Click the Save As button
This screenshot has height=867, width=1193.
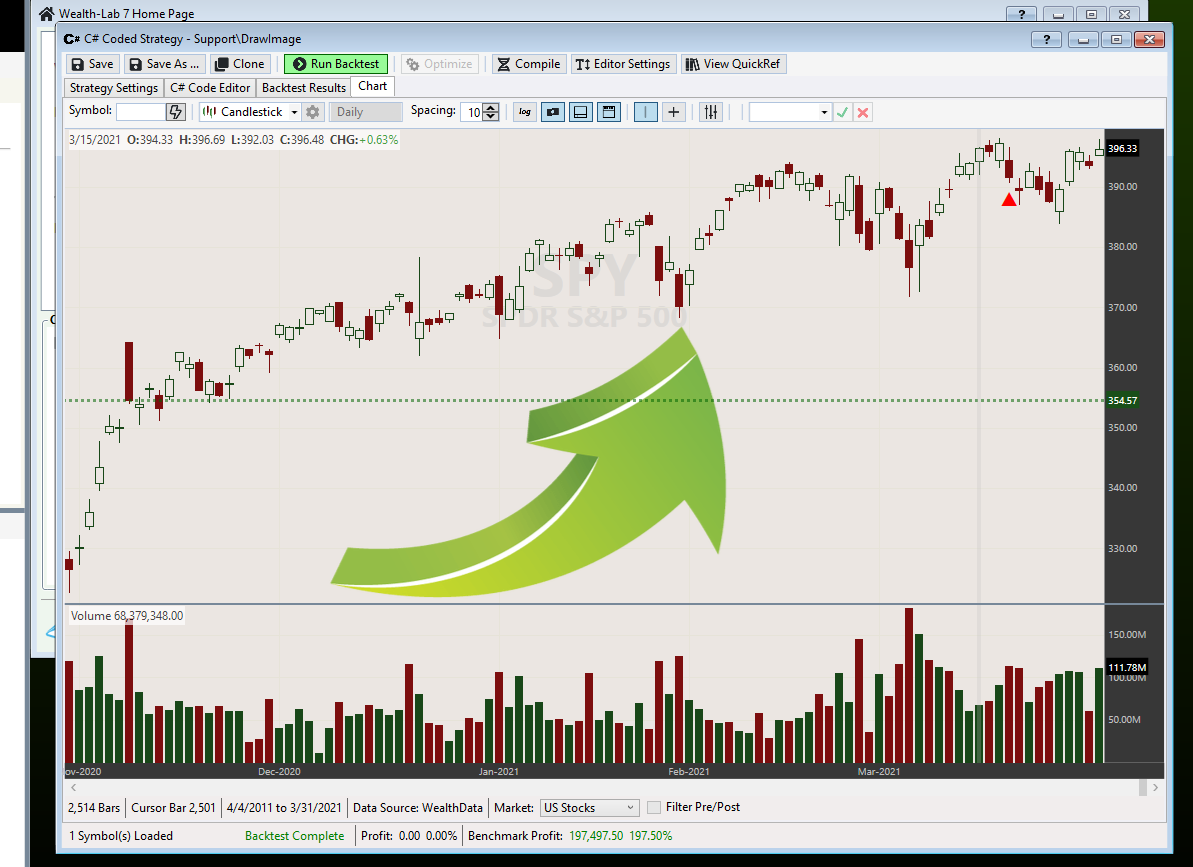pyautogui.click(x=164, y=64)
